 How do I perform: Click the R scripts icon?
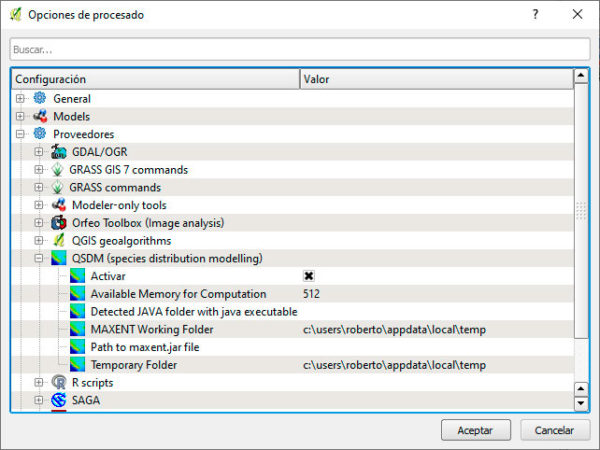pyautogui.click(x=59, y=382)
